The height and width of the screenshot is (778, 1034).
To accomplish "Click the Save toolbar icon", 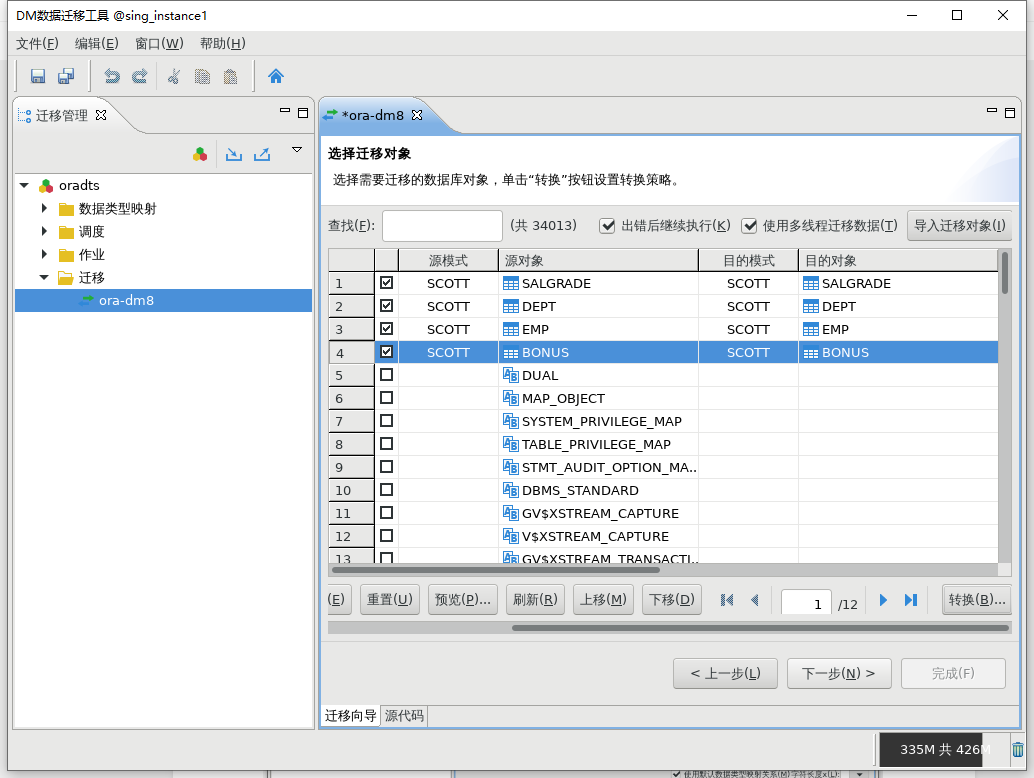I will click(x=37, y=76).
